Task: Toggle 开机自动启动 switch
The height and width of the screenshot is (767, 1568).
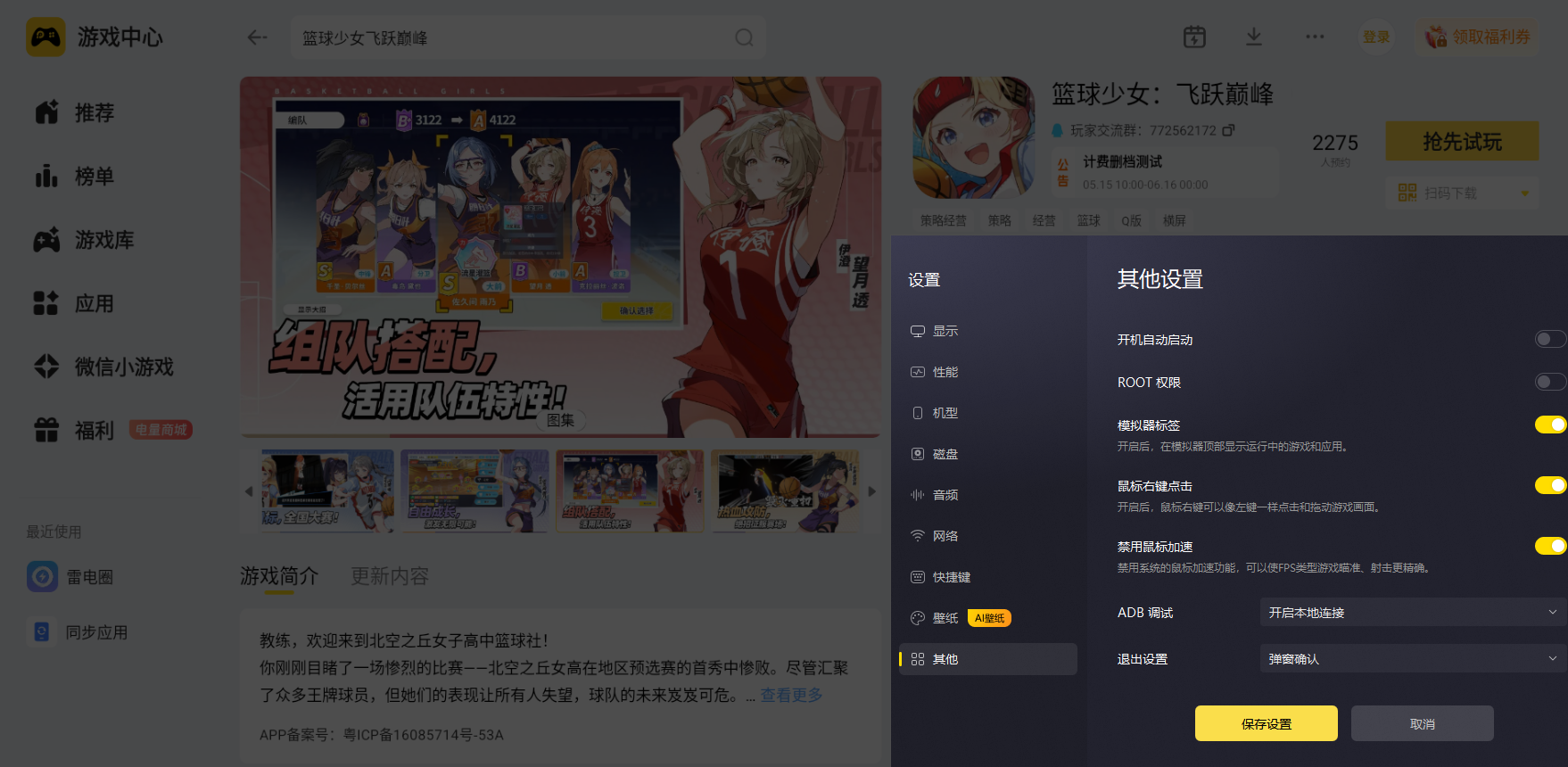Action: (x=1550, y=339)
